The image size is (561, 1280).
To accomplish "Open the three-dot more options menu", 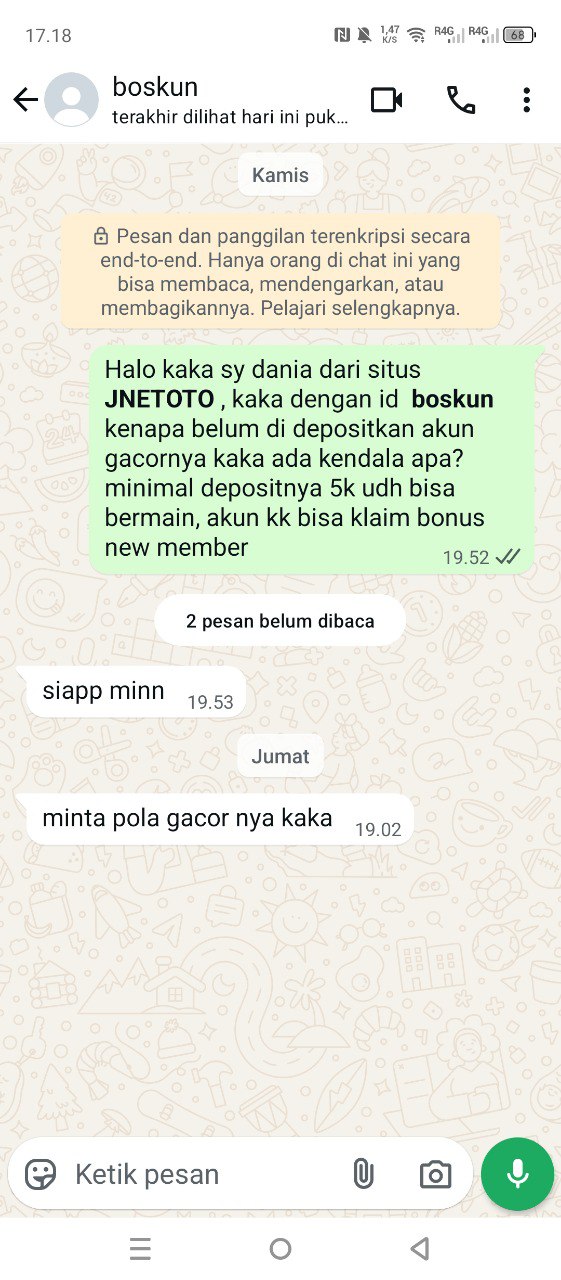I will click(x=526, y=99).
